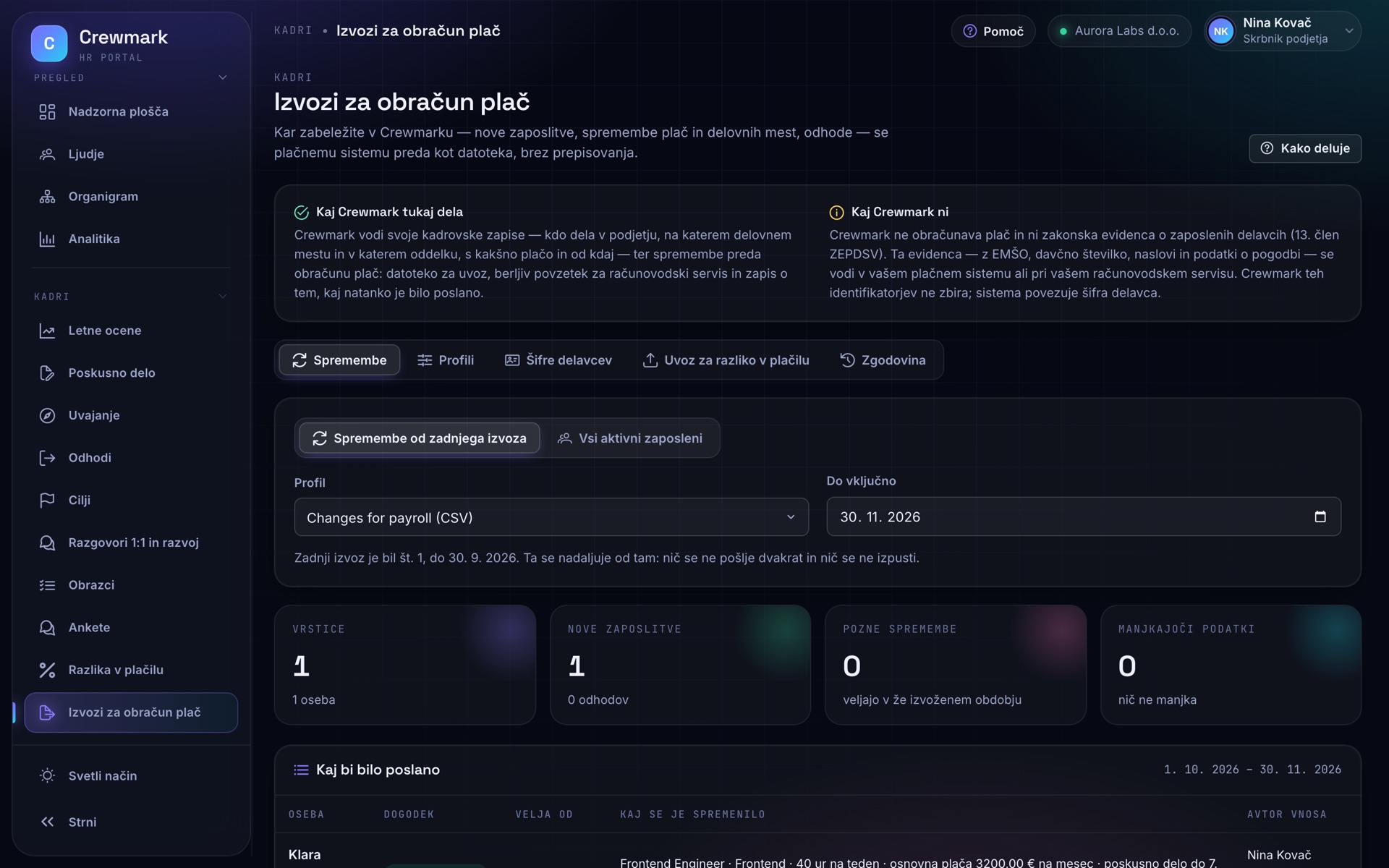Image resolution: width=1389 pixels, height=868 pixels.
Task: Go to the Organigram page
Action: pyautogui.click(x=131, y=197)
